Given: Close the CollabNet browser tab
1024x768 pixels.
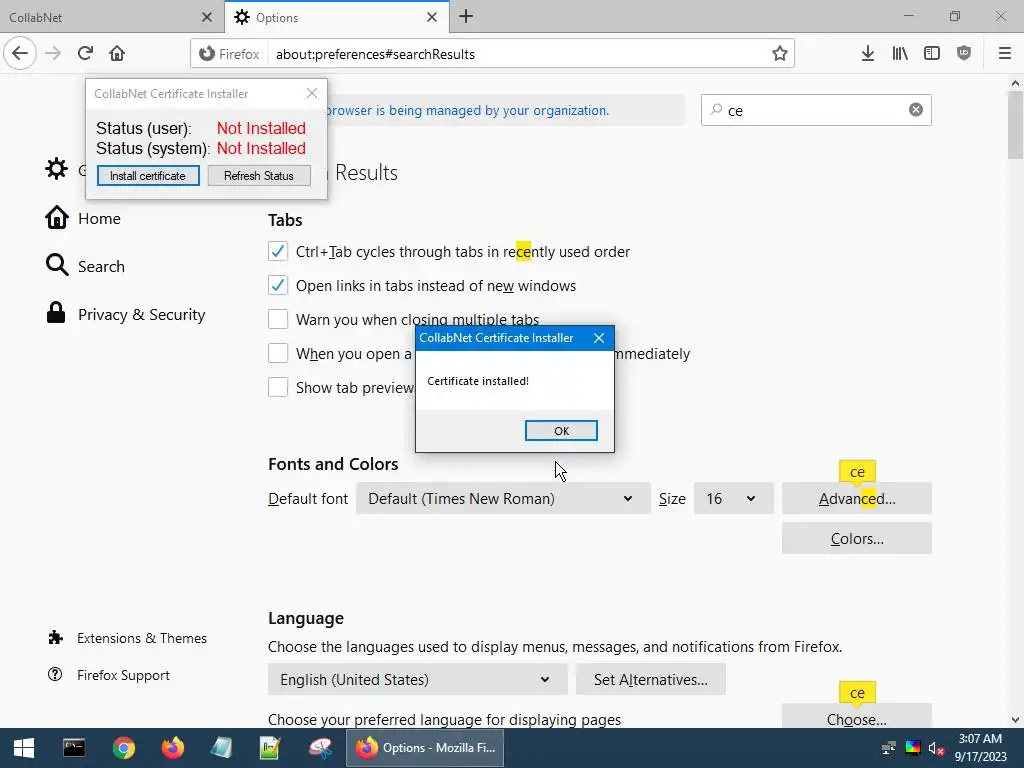Looking at the screenshot, I should pyautogui.click(x=206, y=17).
